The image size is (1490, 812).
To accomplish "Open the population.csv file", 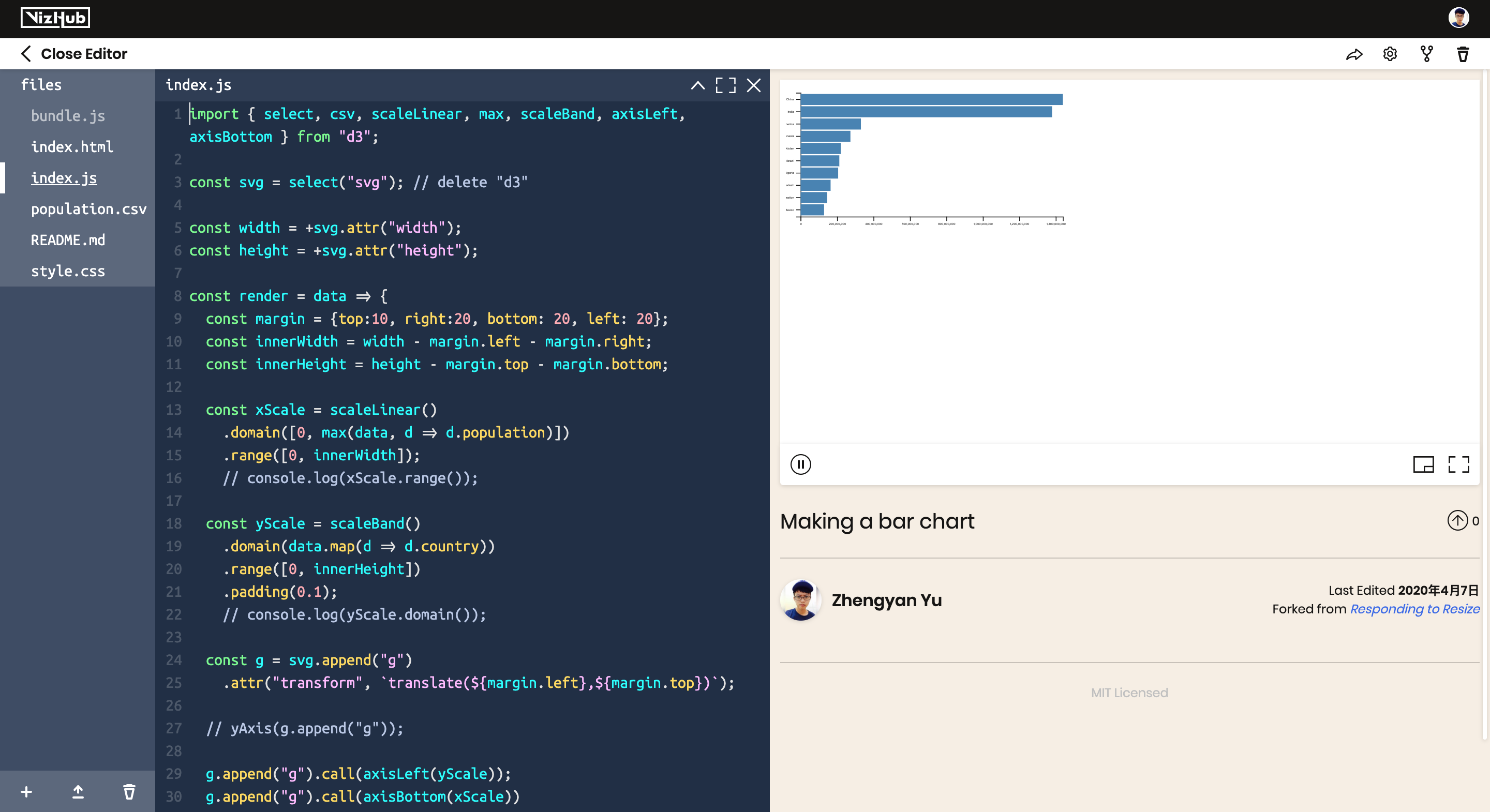I will [88, 209].
